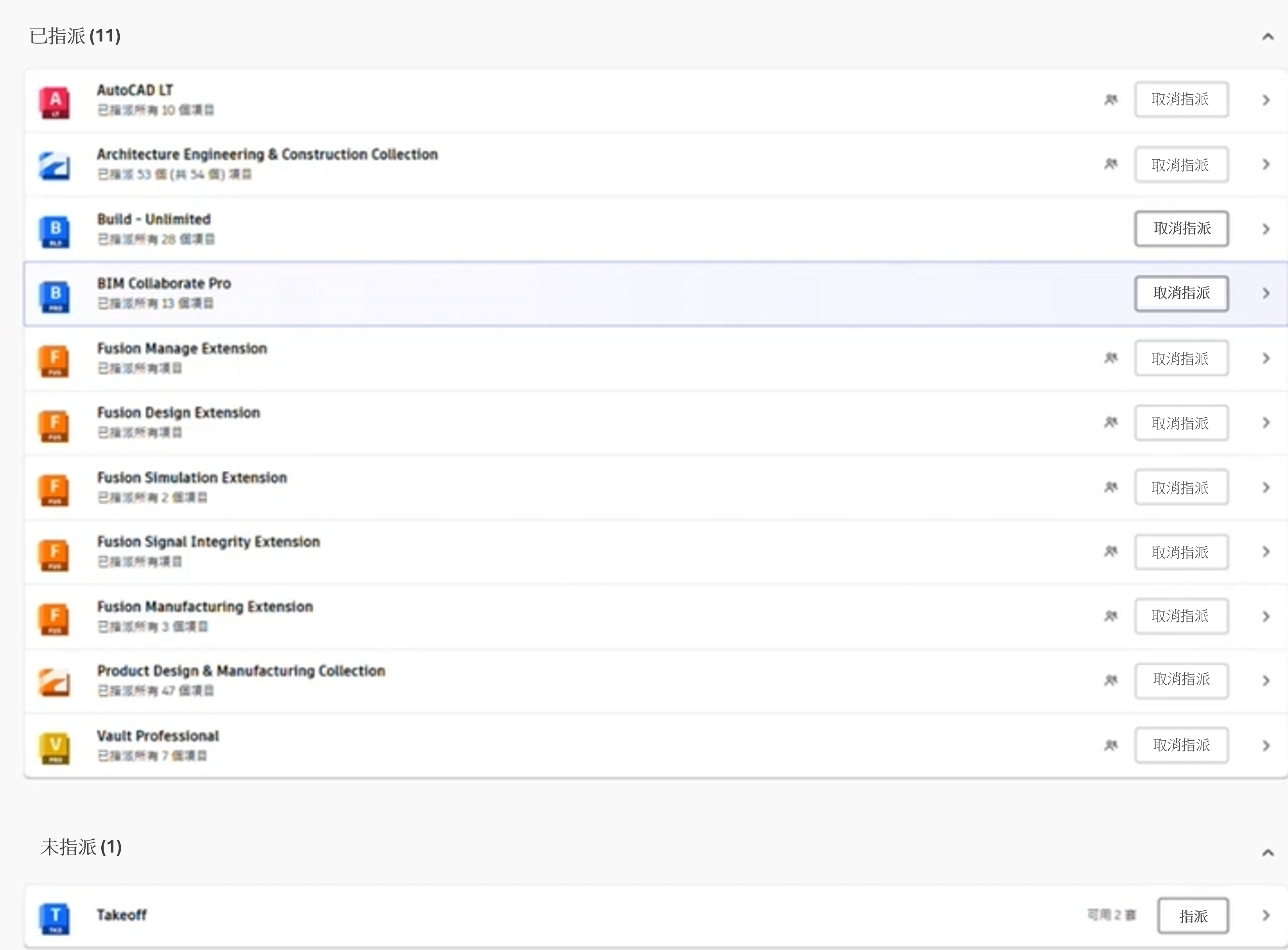Click the group icon on the Fusion Signal Integrity row
The height and width of the screenshot is (950, 1288).
pyautogui.click(x=1111, y=552)
